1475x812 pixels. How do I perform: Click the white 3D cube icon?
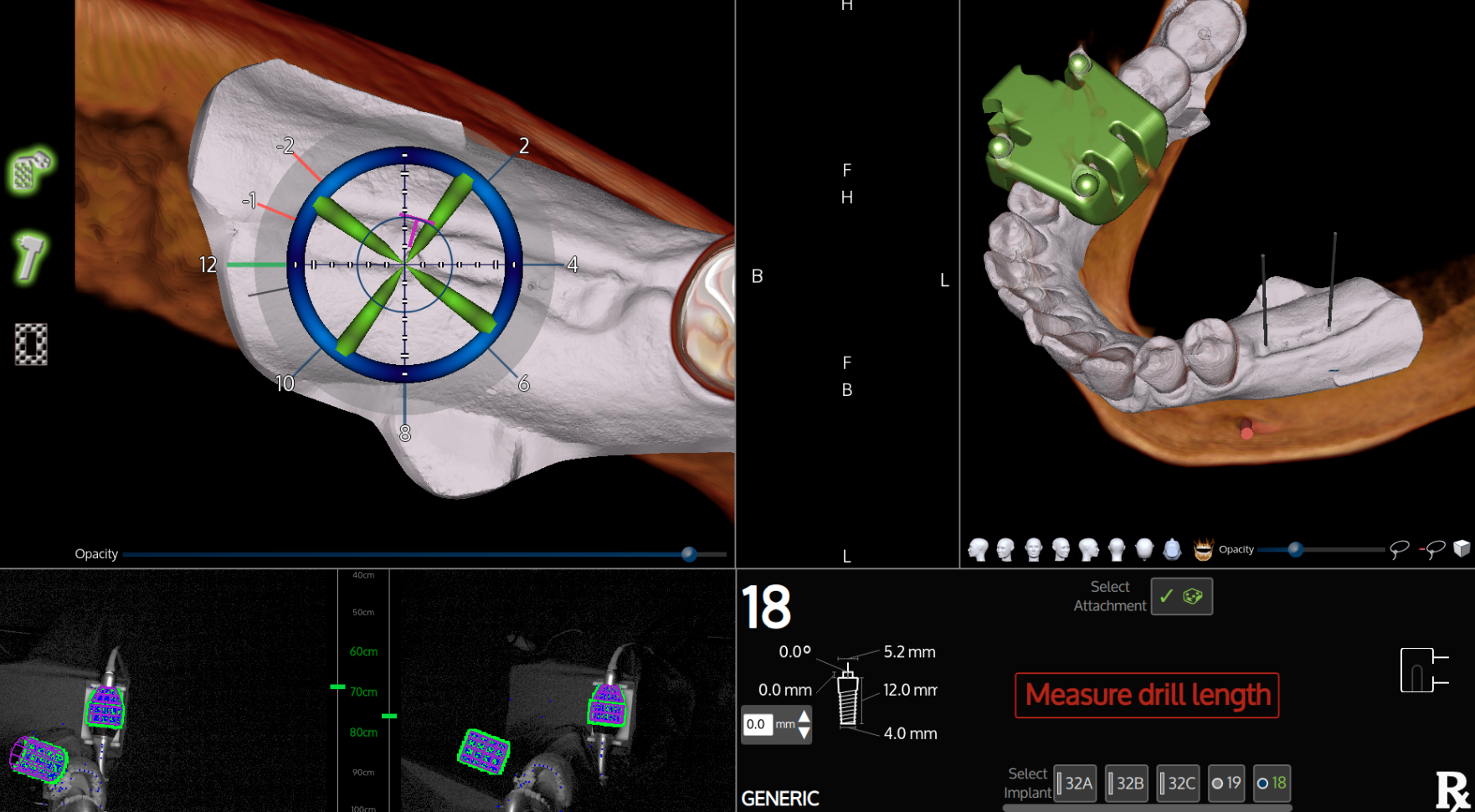click(x=1462, y=548)
